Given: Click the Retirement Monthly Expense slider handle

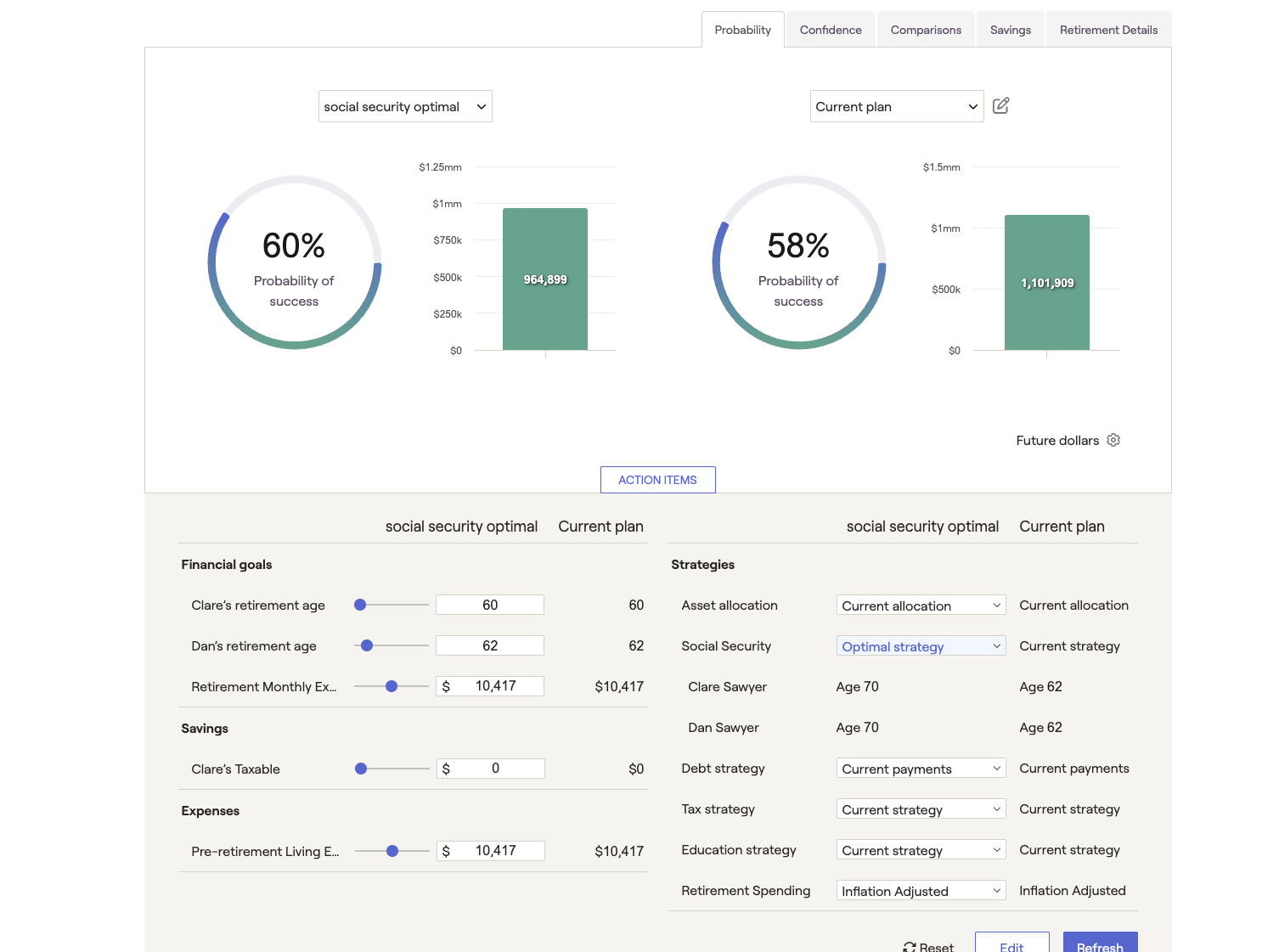Looking at the screenshot, I should (392, 686).
